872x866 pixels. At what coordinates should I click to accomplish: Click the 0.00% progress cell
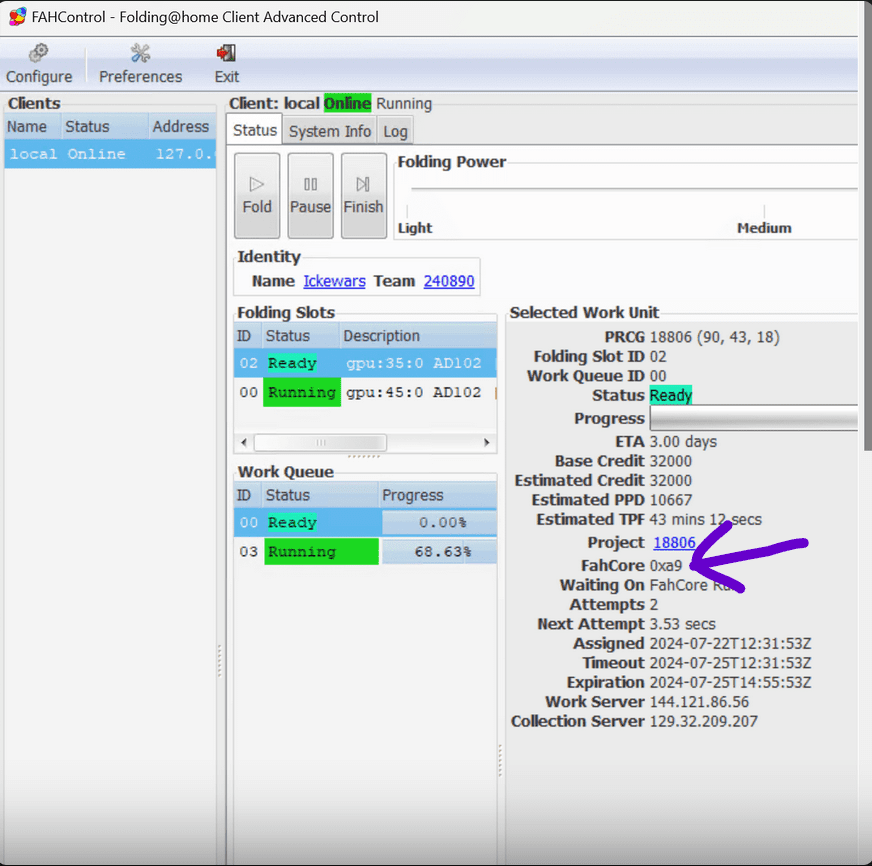439,523
